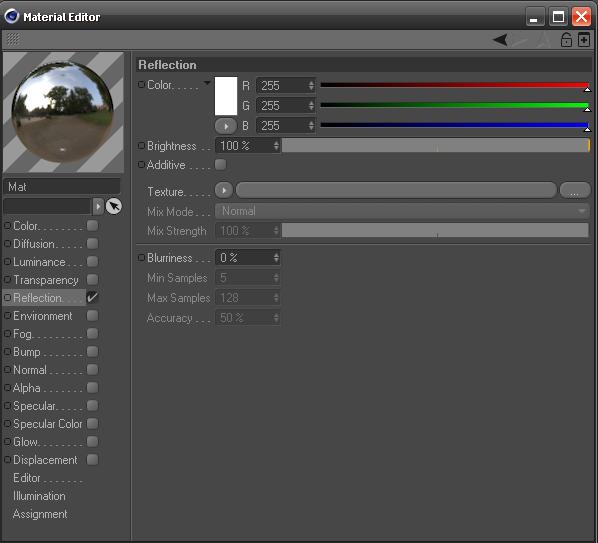This screenshot has height=543, width=598.
Task: Enable the Normal channel checkbox
Action: (92, 369)
